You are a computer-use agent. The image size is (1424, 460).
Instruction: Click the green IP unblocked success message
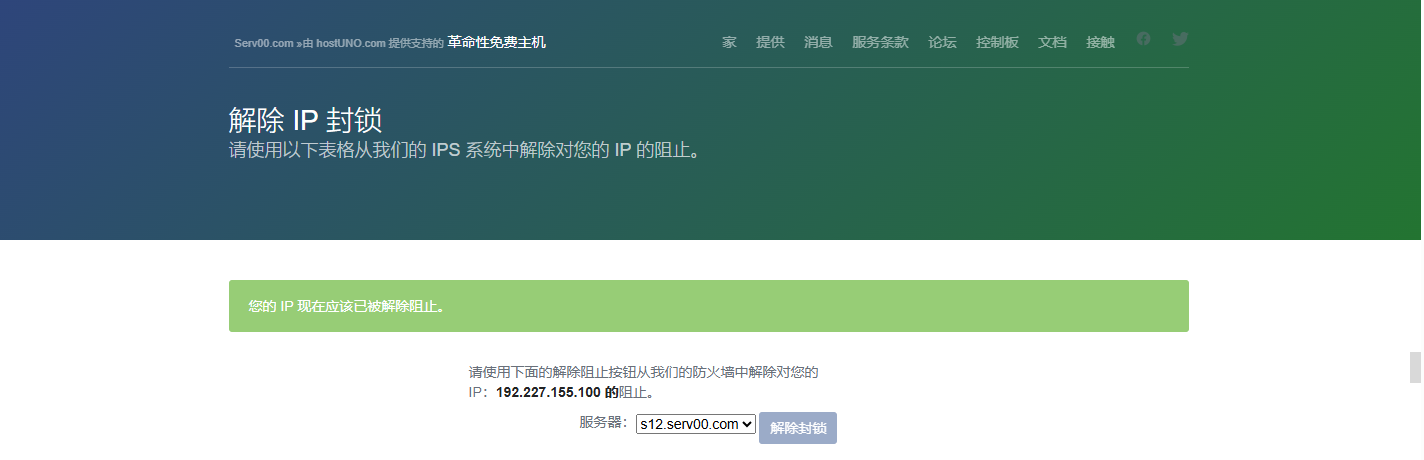[x=708, y=306]
